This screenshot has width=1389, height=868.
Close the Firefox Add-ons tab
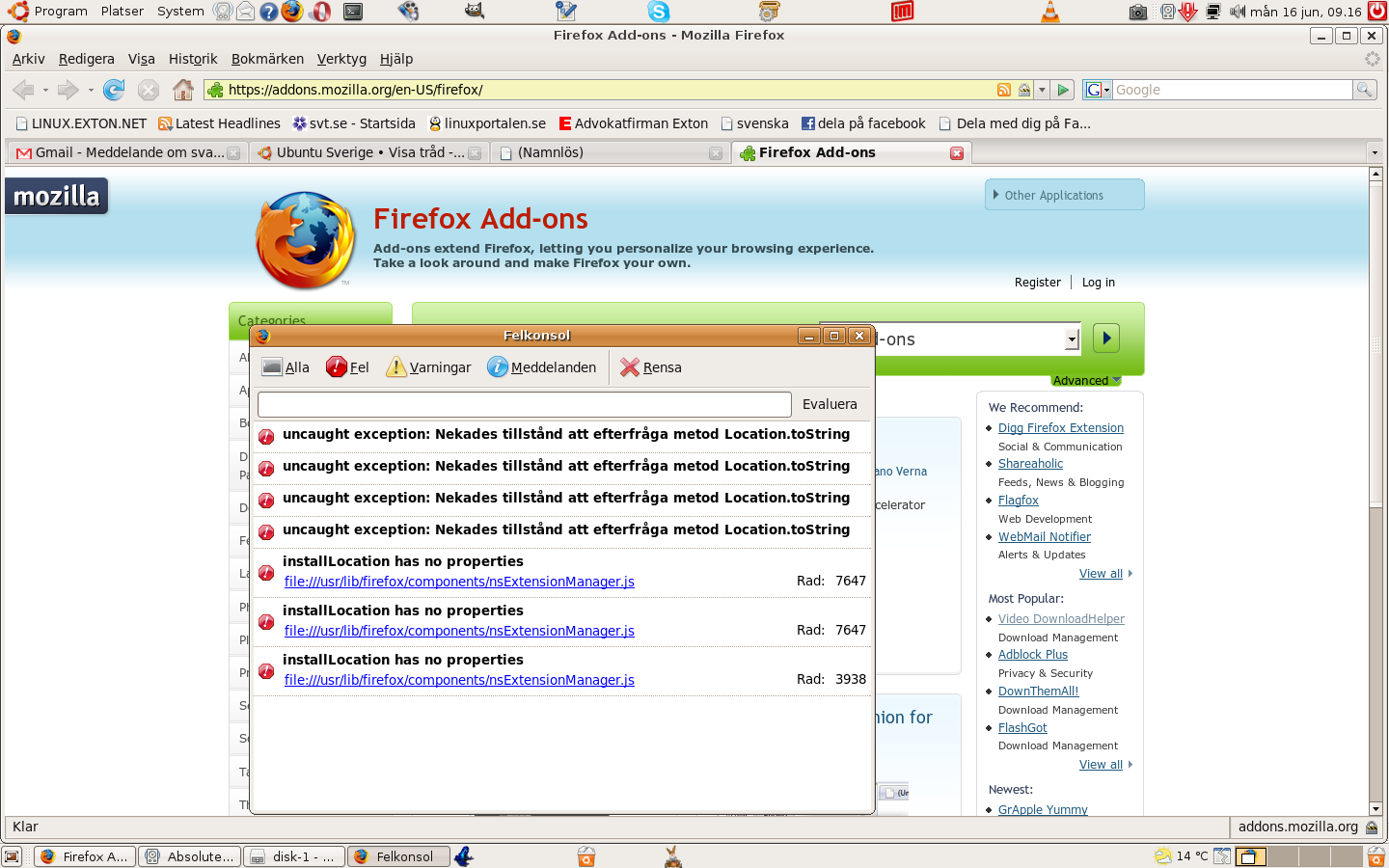pyautogui.click(x=957, y=152)
